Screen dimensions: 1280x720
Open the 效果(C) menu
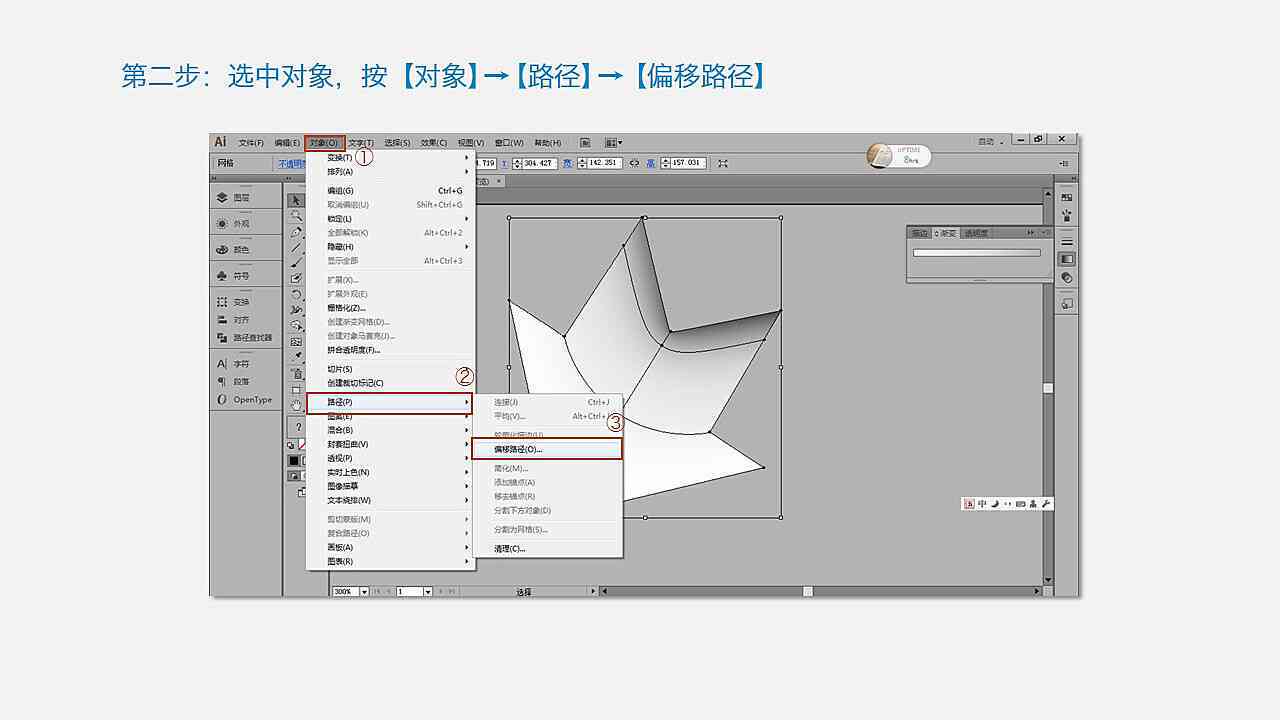tap(434, 143)
